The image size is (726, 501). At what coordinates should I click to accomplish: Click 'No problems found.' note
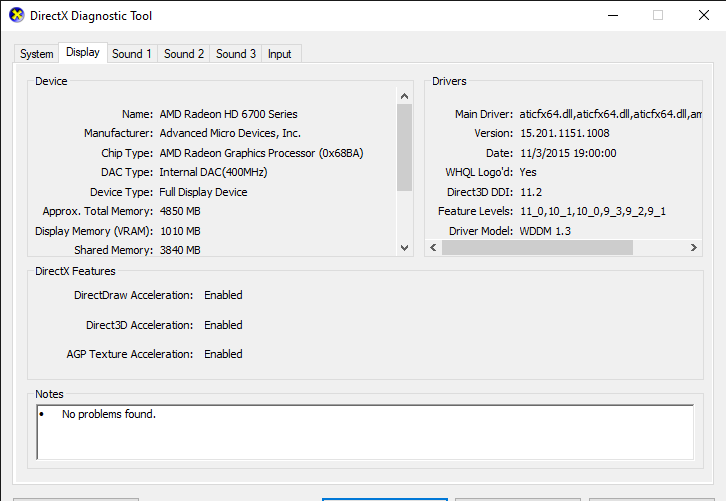(x=109, y=414)
